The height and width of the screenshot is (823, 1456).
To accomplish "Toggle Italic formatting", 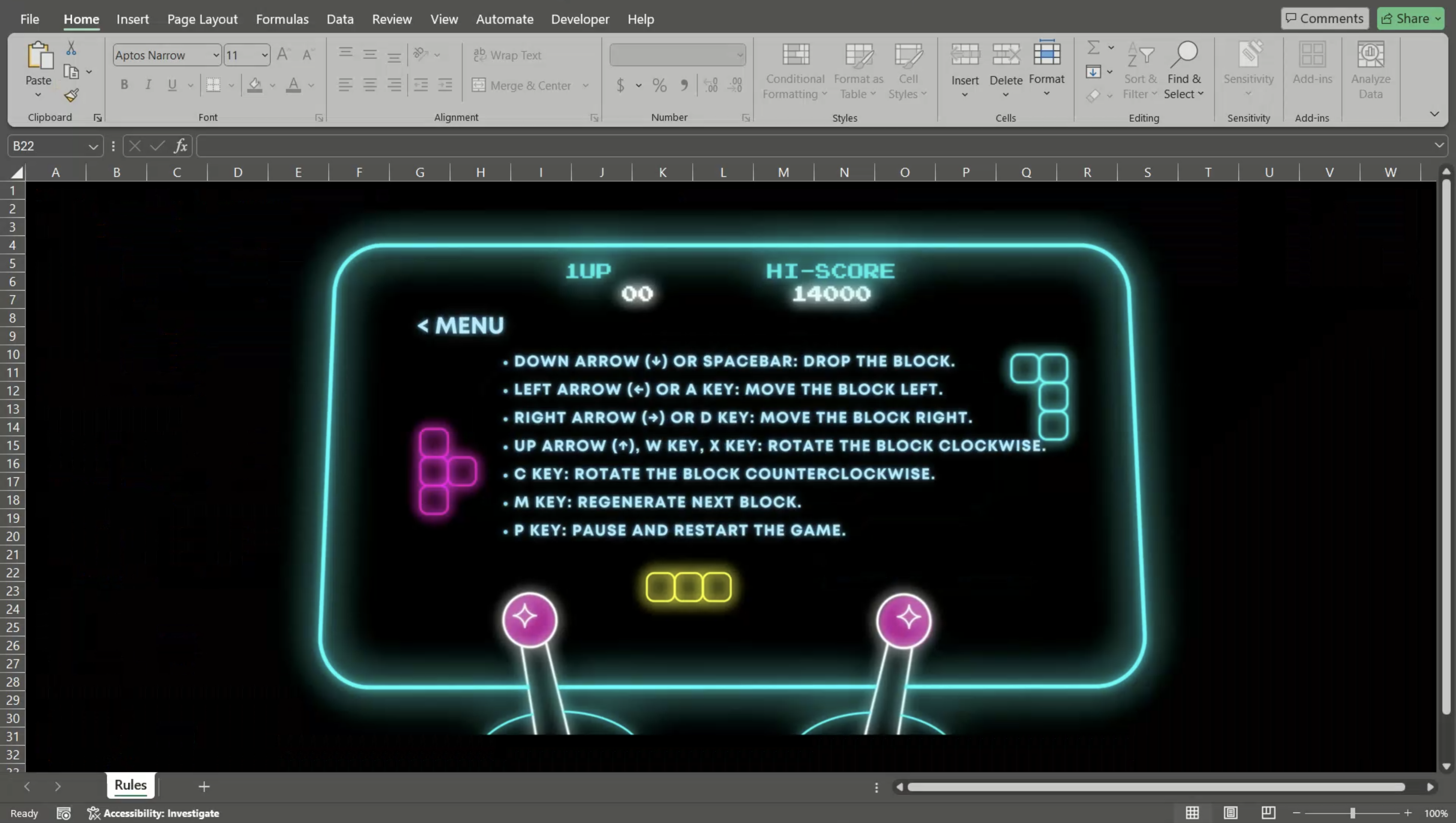I will 148,85.
